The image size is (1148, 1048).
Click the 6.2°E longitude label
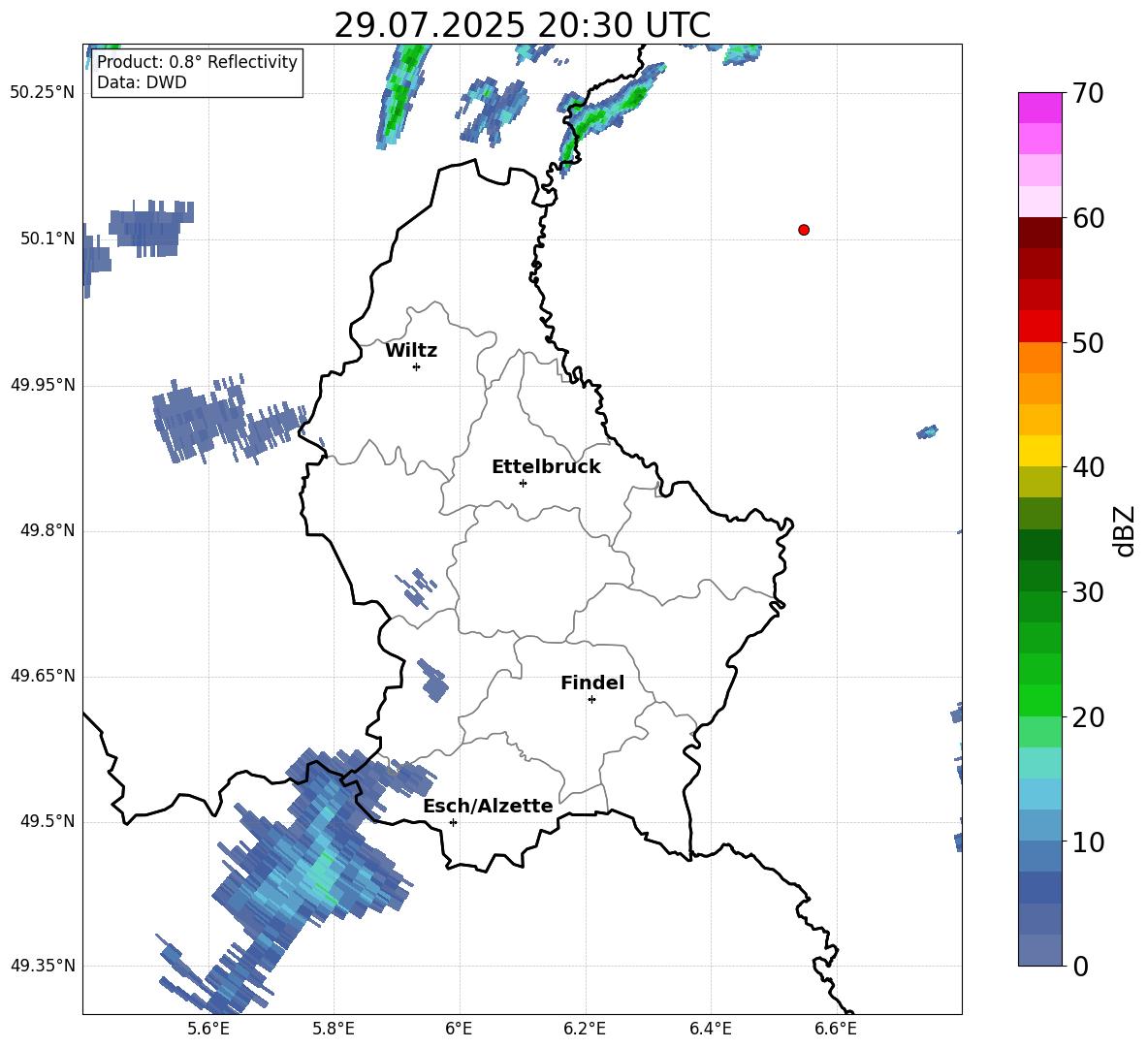pos(585,1029)
